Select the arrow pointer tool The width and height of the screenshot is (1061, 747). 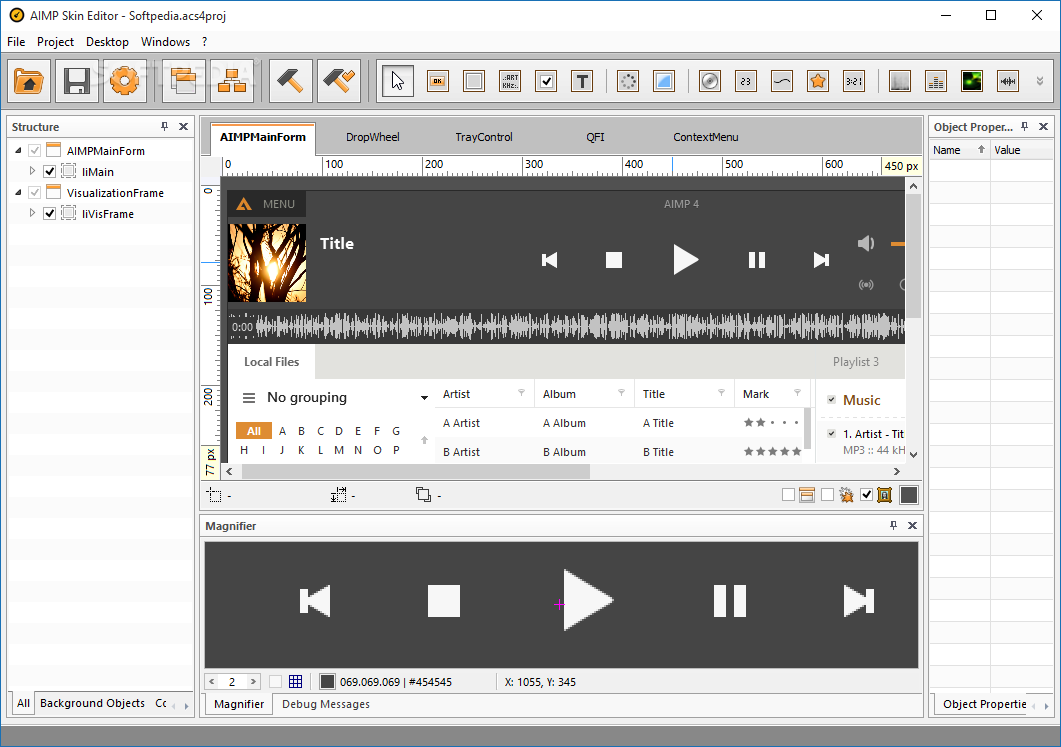pos(397,82)
